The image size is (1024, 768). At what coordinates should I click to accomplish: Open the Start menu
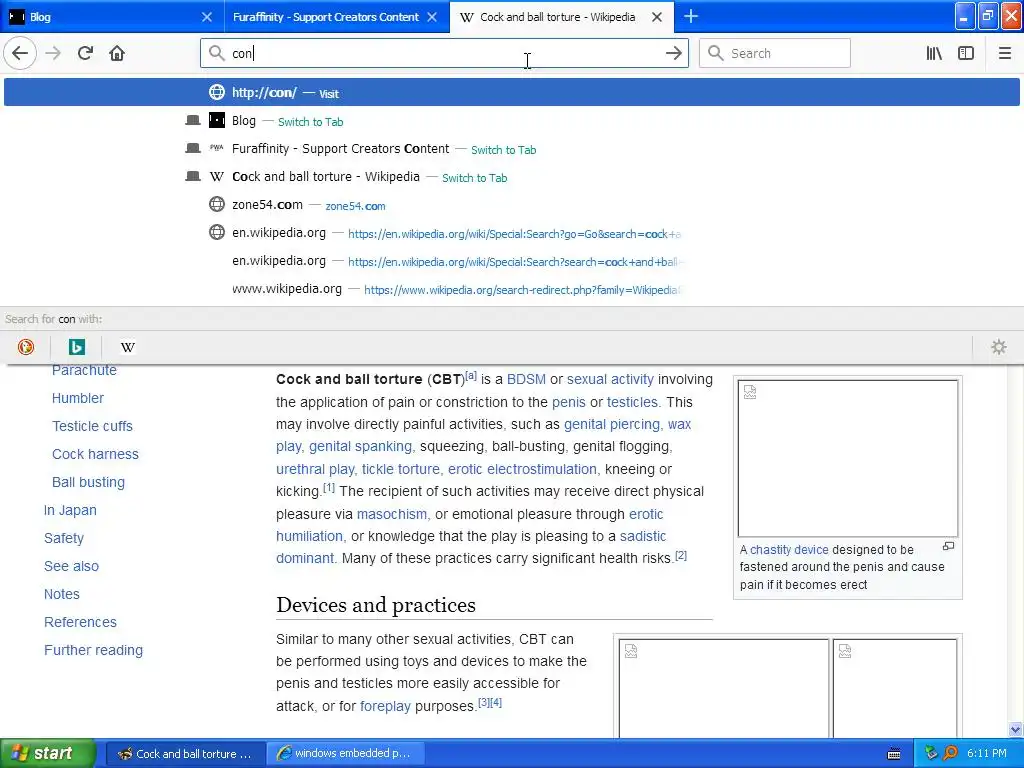pos(47,753)
